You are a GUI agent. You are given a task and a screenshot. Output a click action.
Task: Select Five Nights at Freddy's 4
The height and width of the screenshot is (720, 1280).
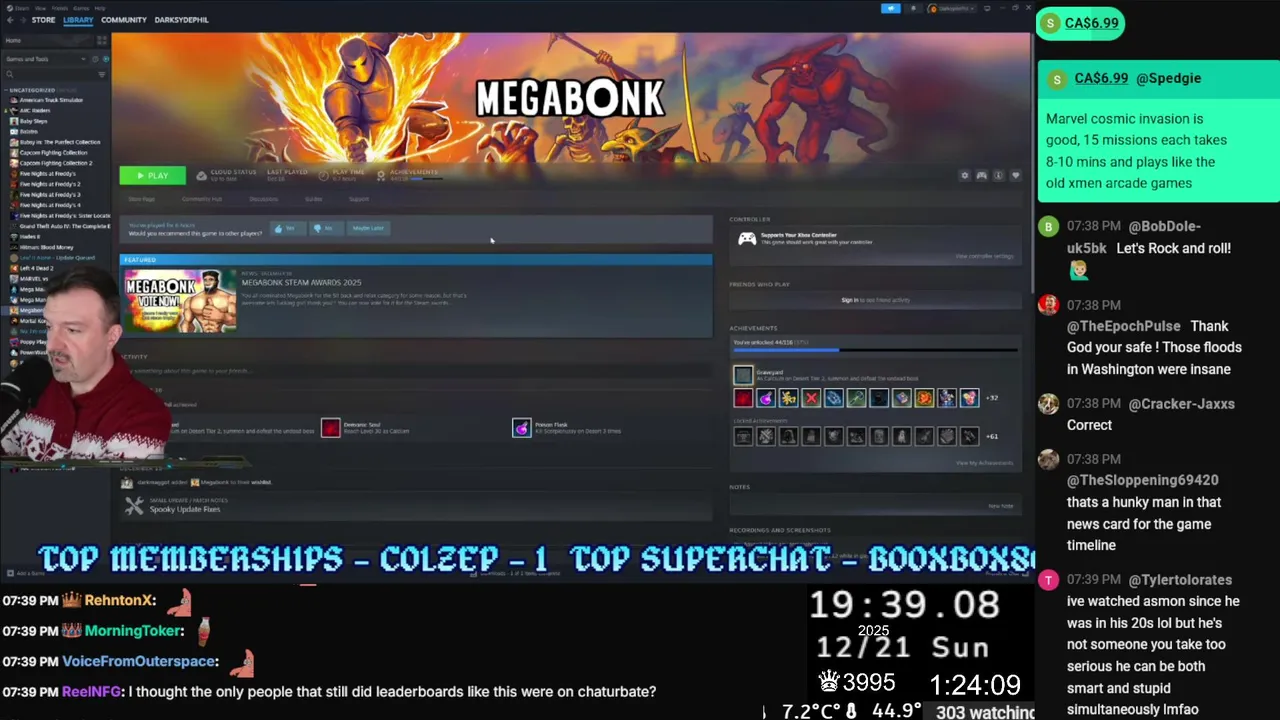pos(50,205)
